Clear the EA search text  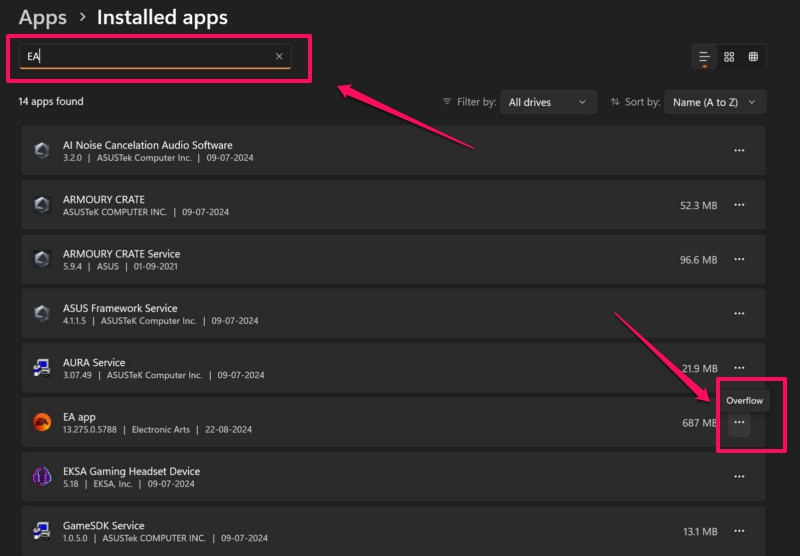(279, 57)
